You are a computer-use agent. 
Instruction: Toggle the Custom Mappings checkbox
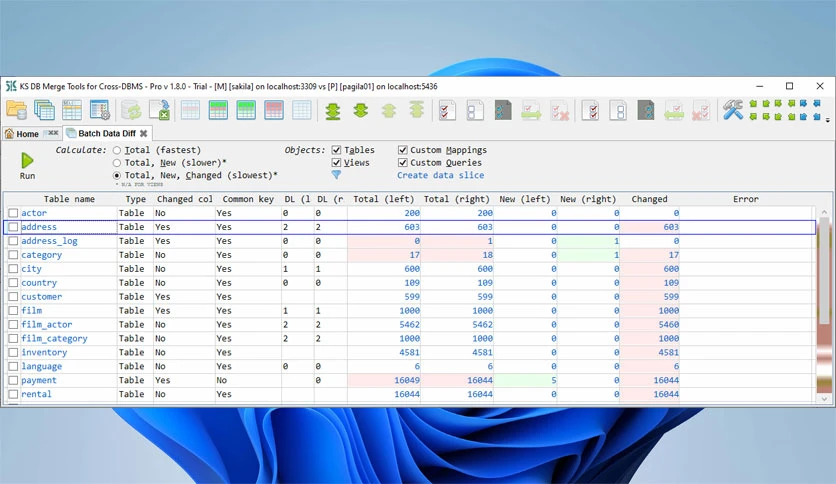403,150
